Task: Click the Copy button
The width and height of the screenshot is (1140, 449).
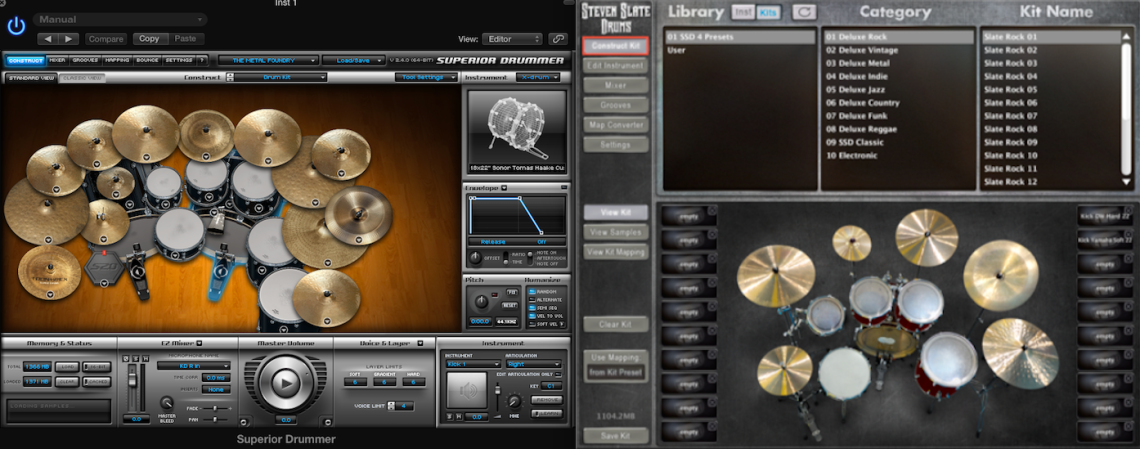Action: (x=149, y=39)
